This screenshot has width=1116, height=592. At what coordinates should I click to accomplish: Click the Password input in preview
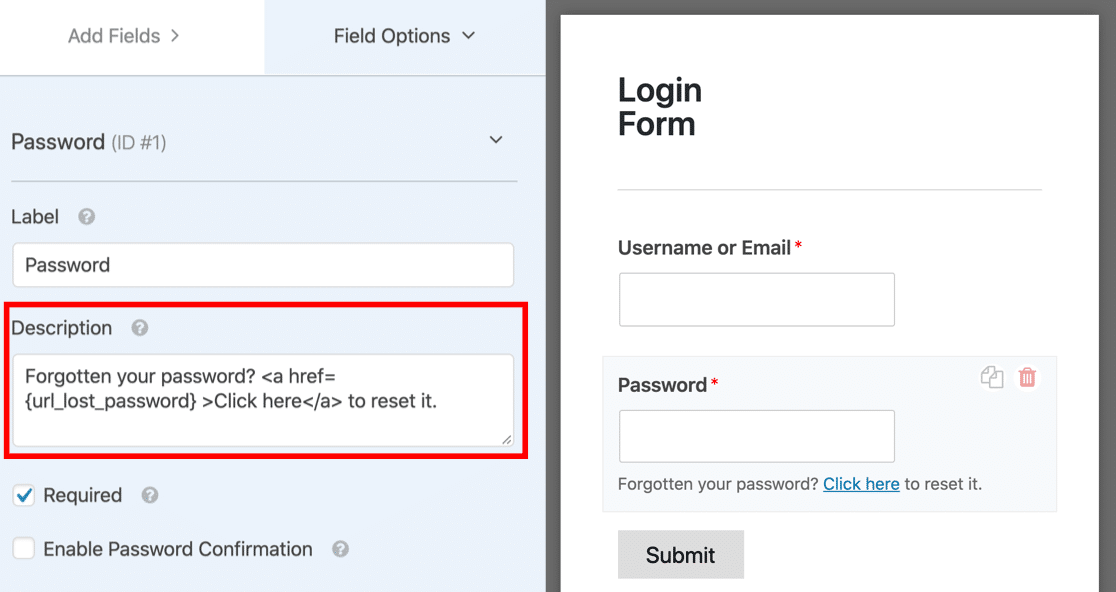click(756, 436)
